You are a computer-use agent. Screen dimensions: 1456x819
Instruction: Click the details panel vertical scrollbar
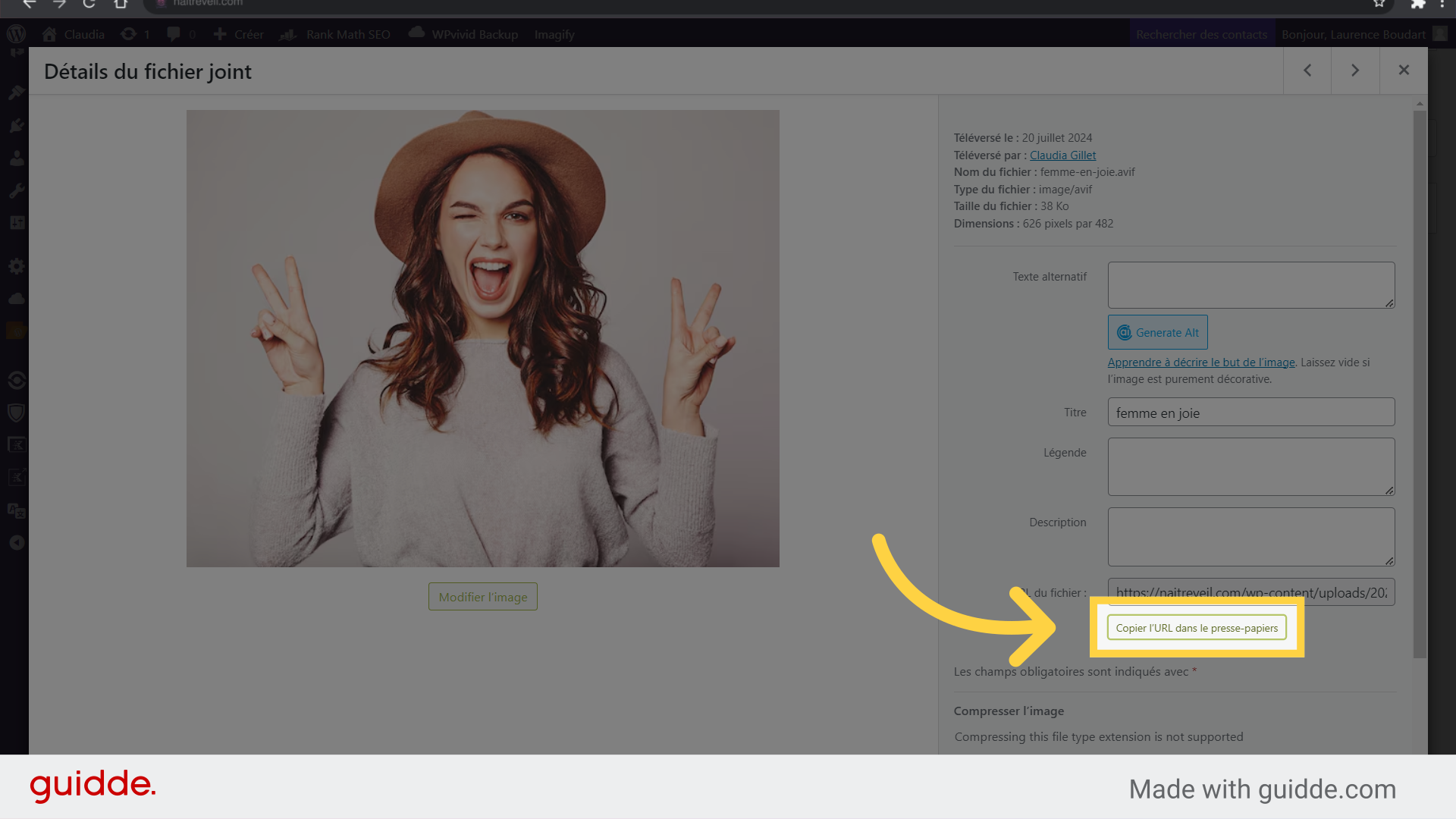tap(1420, 384)
